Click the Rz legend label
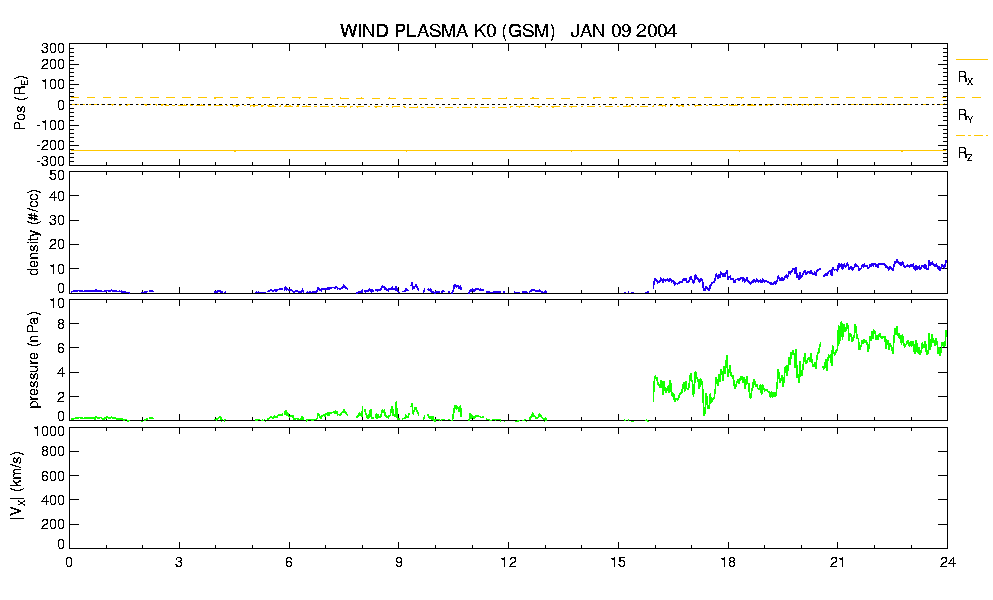 pos(965,153)
